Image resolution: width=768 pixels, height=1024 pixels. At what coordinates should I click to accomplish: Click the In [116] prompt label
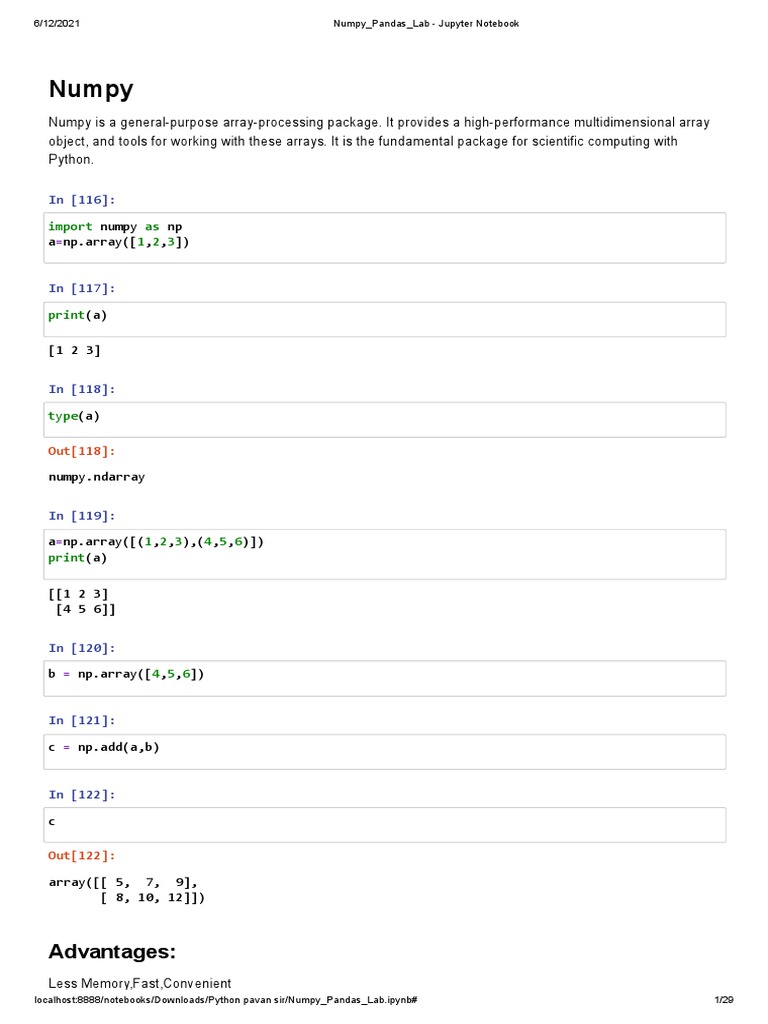(x=82, y=200)
